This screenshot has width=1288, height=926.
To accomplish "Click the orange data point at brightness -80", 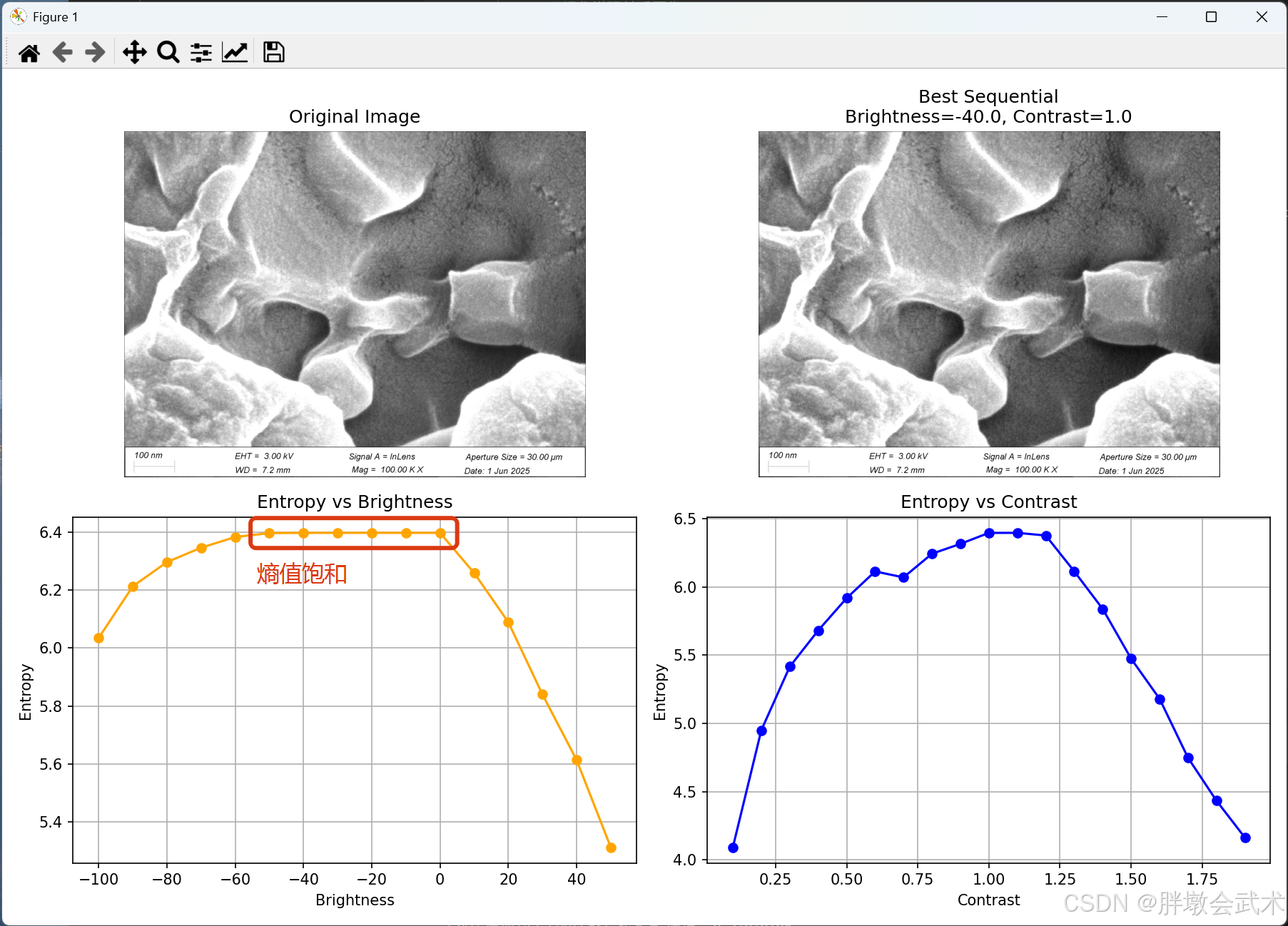I will point(167,562).
